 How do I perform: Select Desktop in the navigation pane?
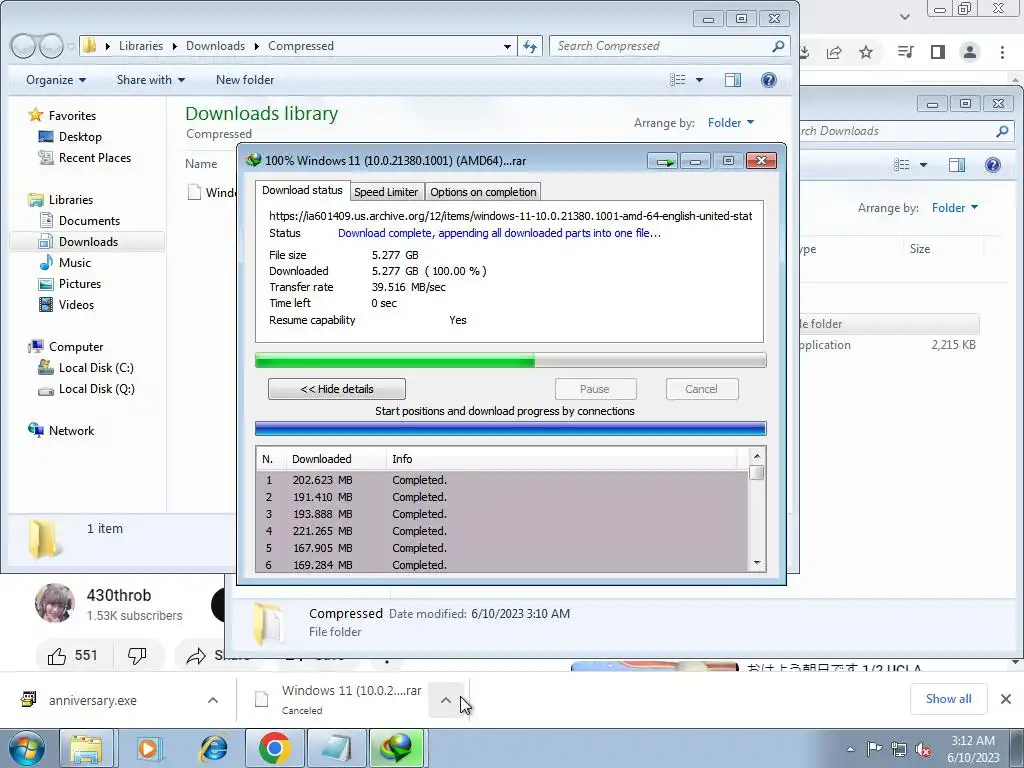80,136
